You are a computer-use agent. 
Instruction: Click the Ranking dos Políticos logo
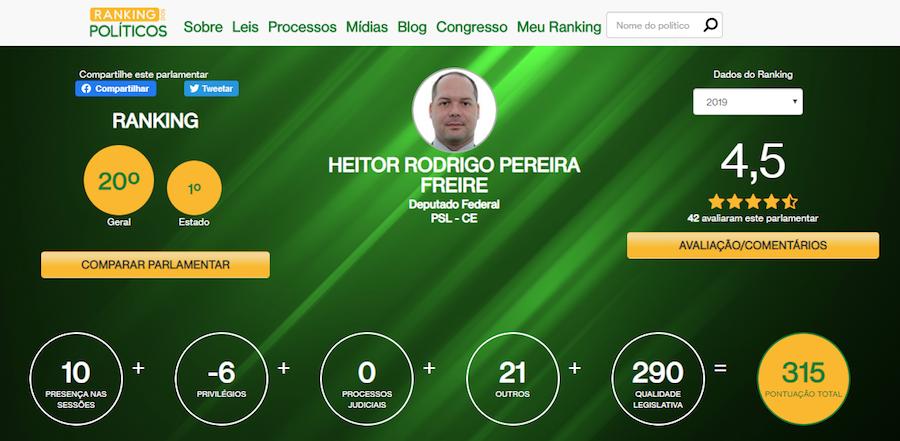[129, 23]
